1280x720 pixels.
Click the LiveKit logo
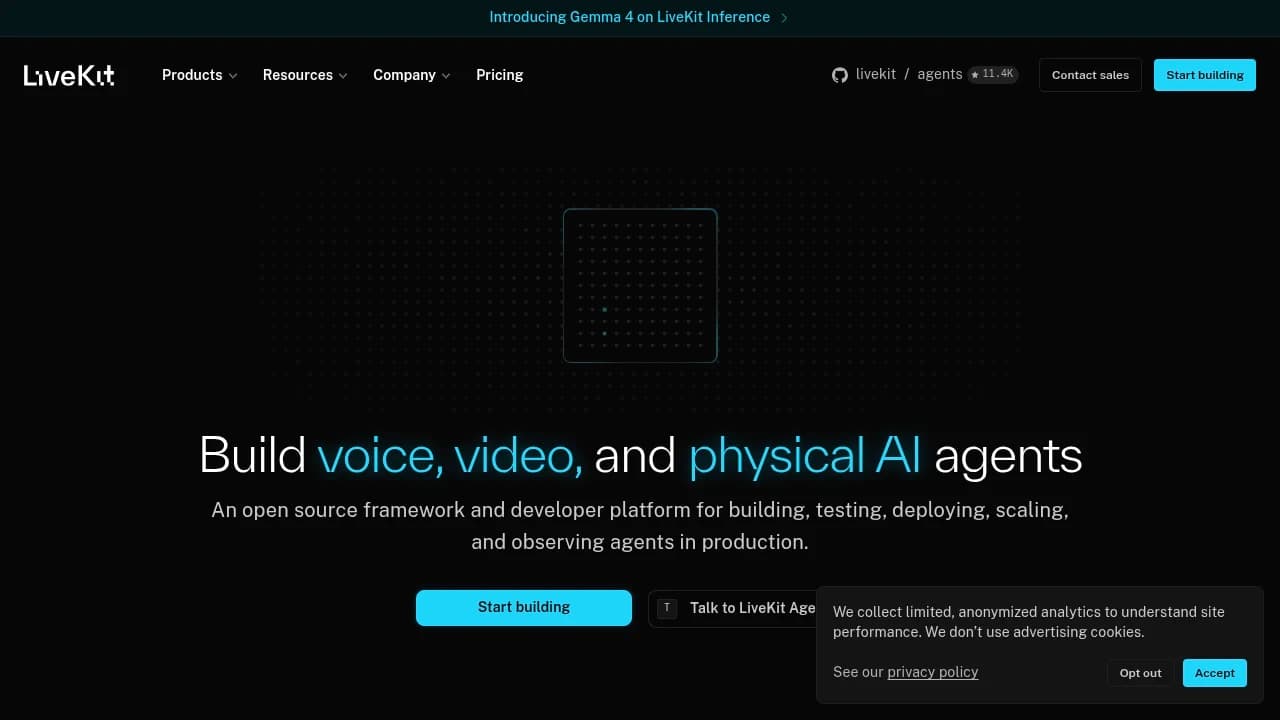69,75
